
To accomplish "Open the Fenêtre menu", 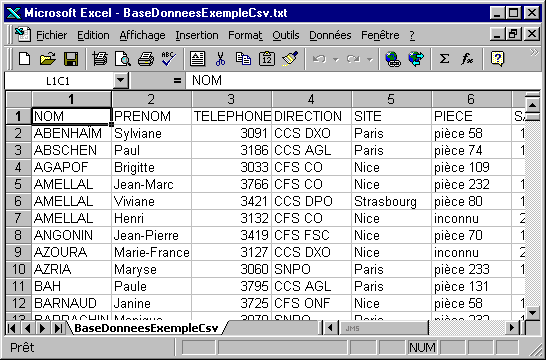I will (380, 35).
